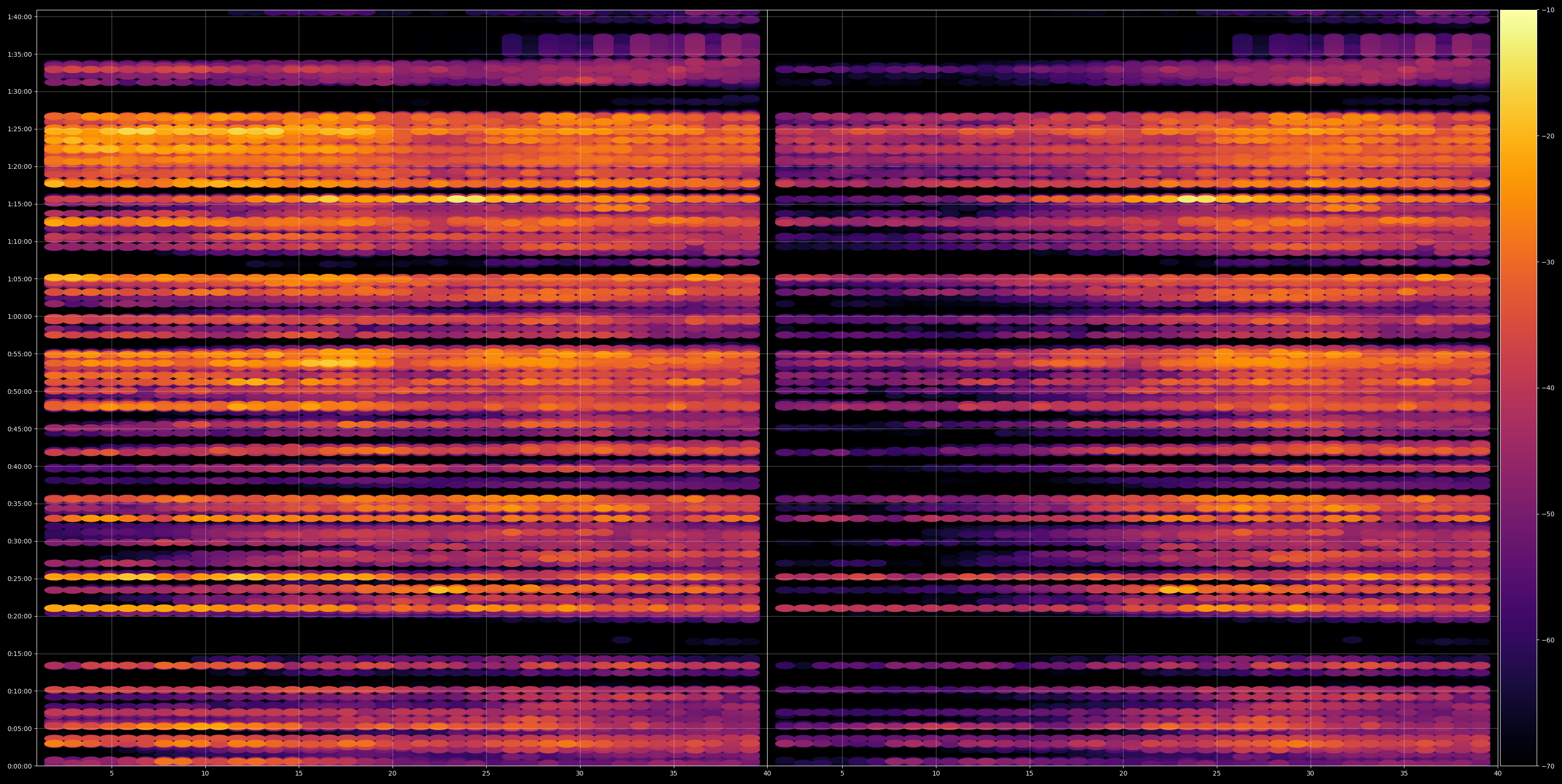
Task: Select the 1:10:00 time label
Action: point(19,241)
